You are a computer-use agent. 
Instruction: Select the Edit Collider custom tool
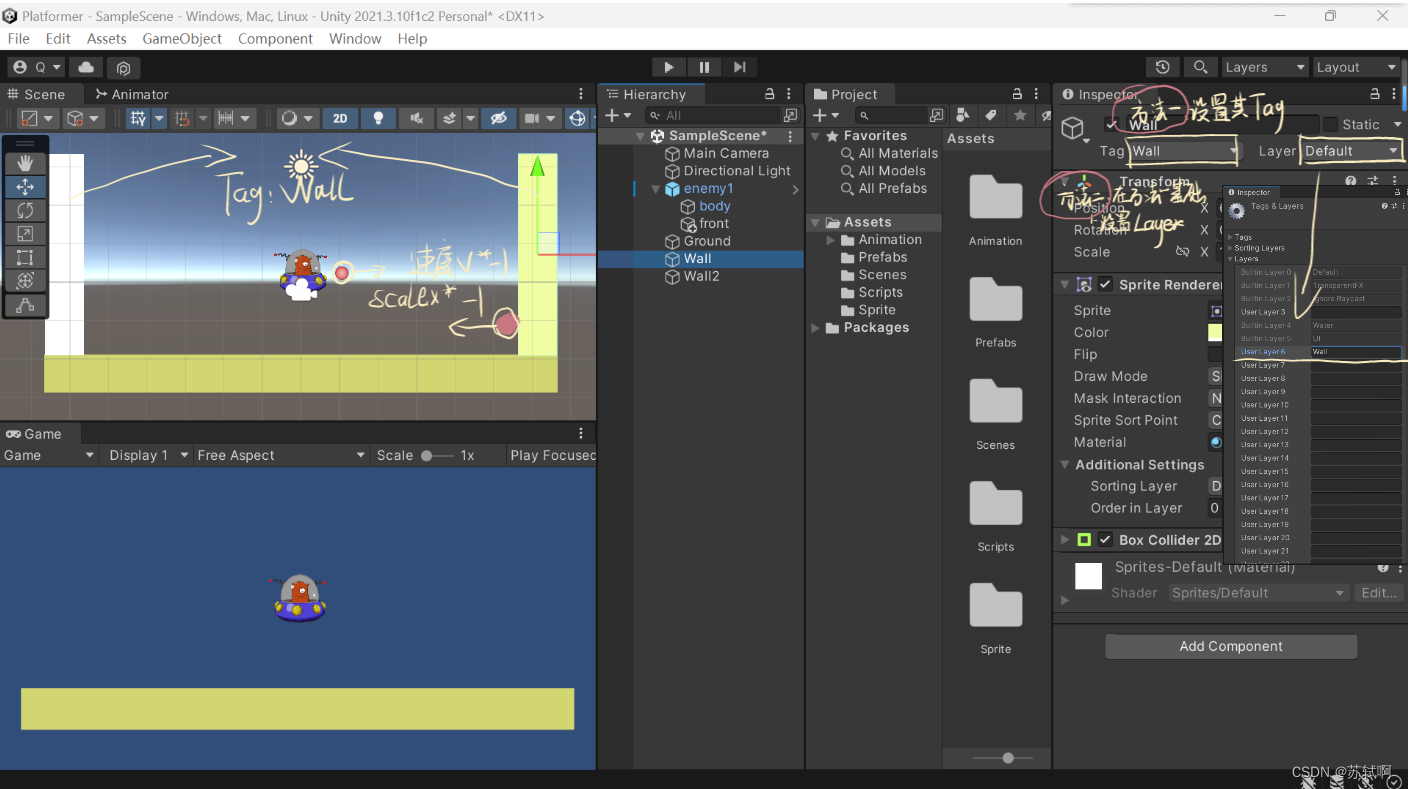pyautogui.click(x=25, y=306)
